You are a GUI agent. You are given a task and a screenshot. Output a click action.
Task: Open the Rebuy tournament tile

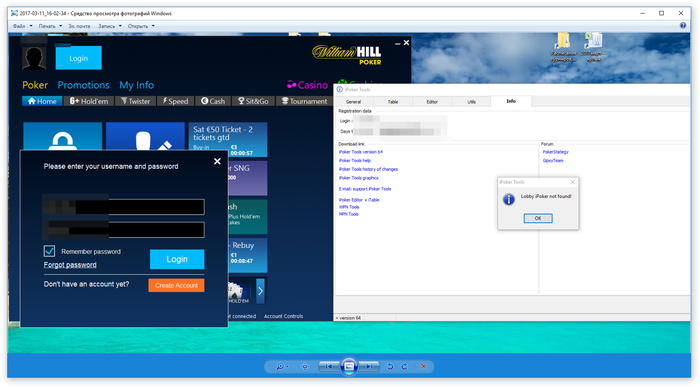(x=248, y=255)
